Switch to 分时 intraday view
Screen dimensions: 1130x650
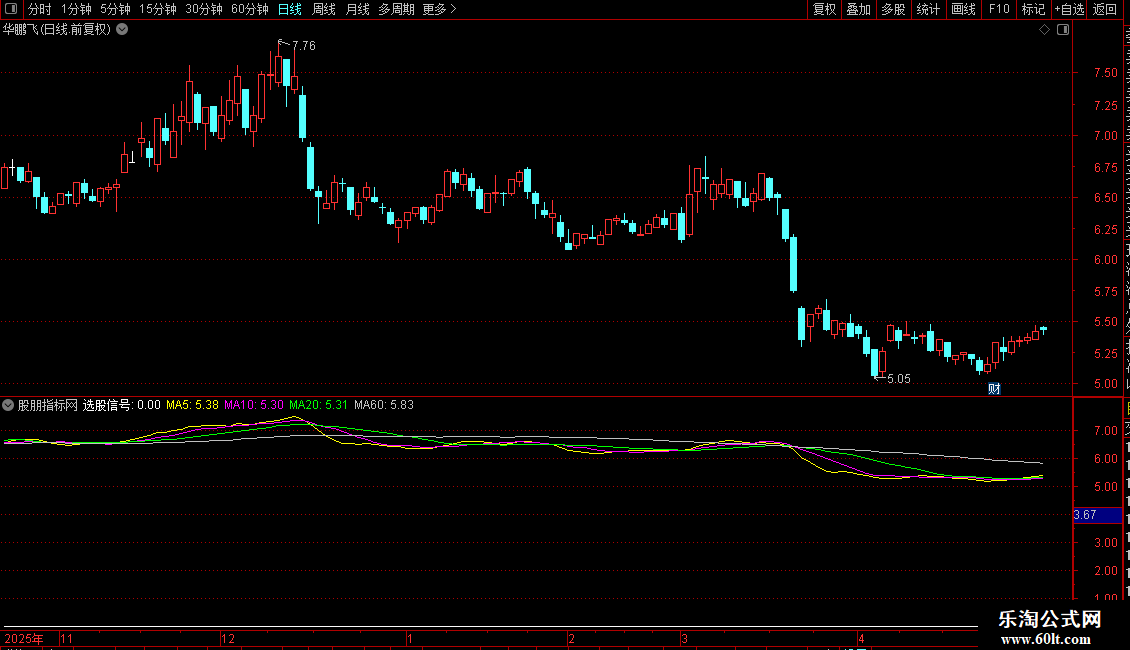pyautogui.click(x=40, y=9)
